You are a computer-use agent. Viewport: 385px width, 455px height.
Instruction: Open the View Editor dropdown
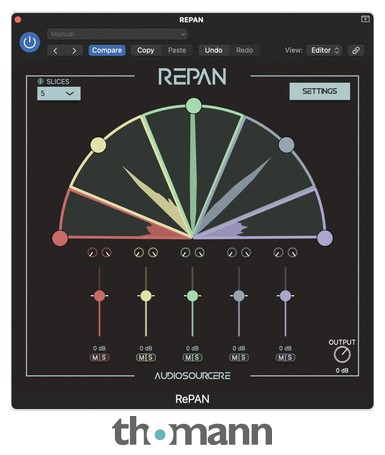click(324, 50)
